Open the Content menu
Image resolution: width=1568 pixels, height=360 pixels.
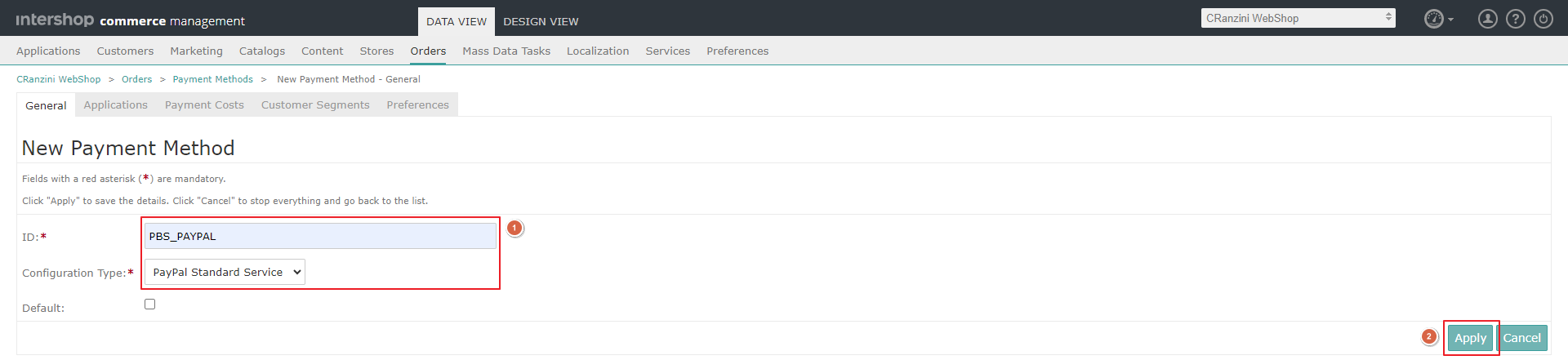coord(322,51)
